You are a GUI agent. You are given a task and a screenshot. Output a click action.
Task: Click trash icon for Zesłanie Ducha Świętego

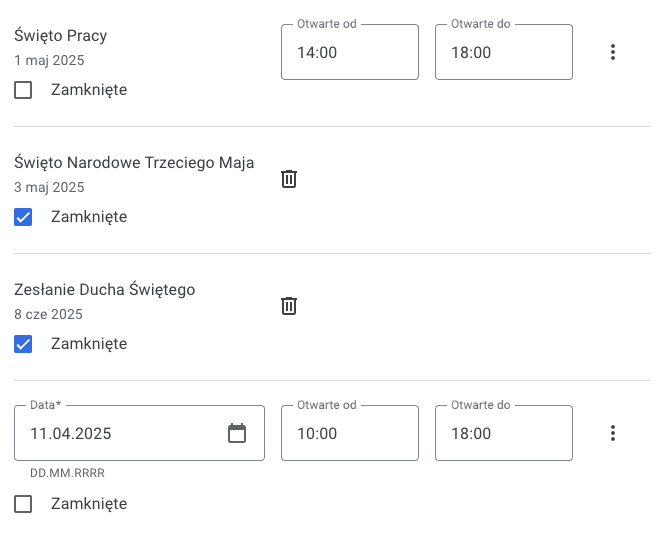coord(289,306)
